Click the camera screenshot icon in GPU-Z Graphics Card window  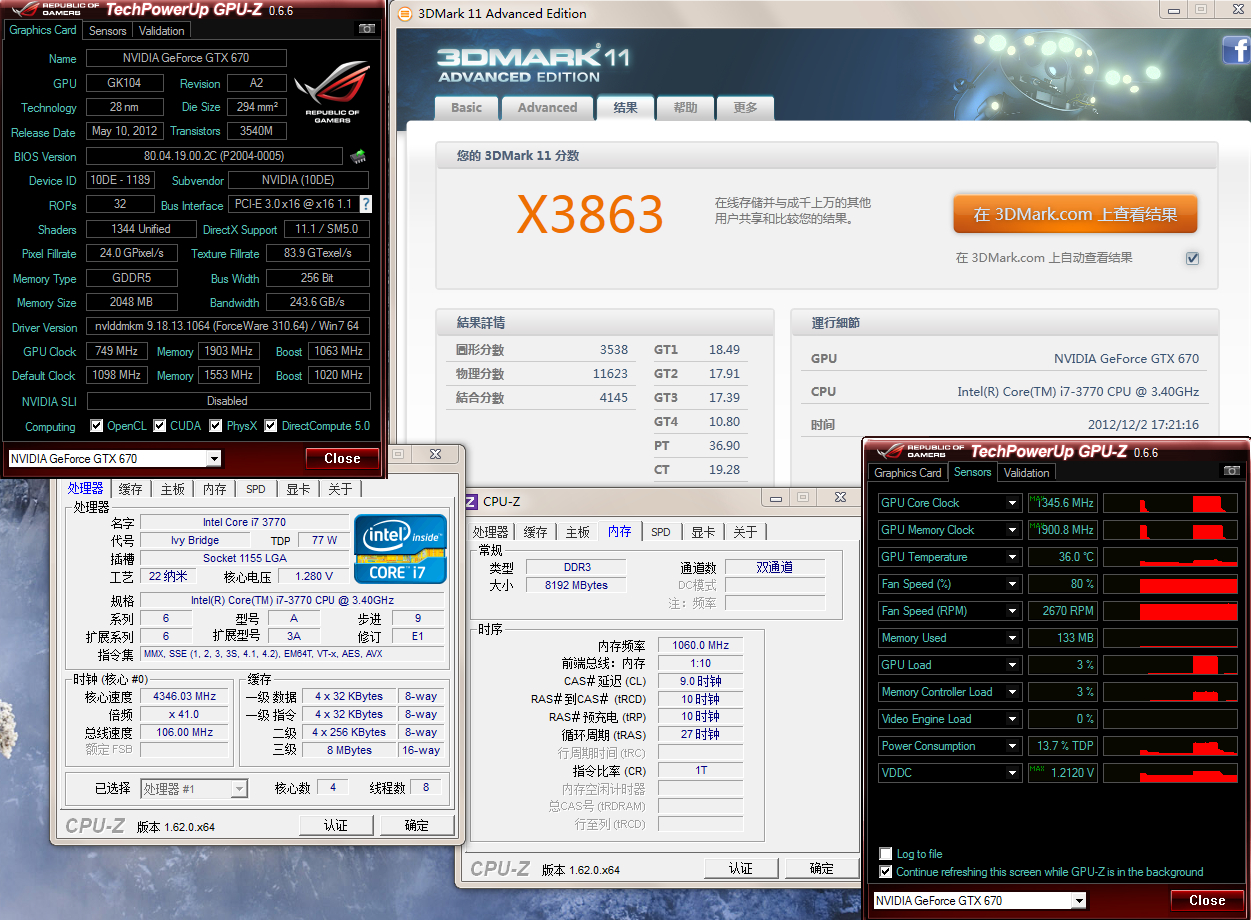point(367,30)
